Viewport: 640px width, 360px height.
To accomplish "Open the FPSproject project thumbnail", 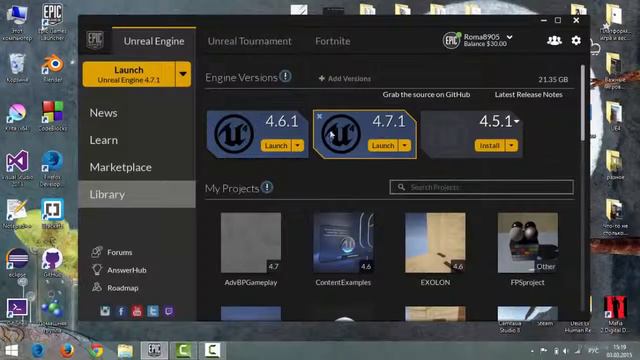I will (x=528, y=242).
